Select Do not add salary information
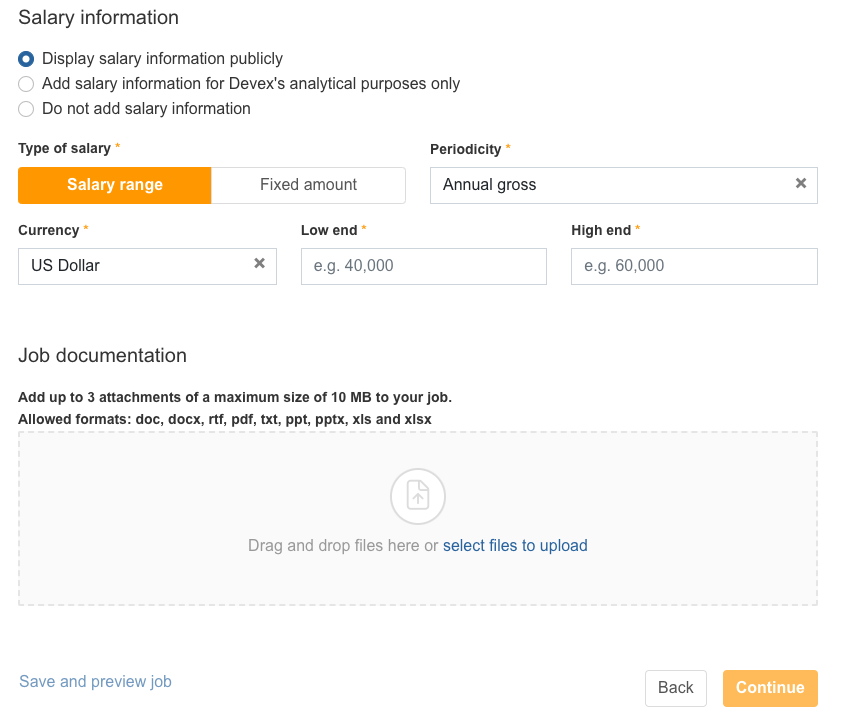The height and width of the screenshot is (717, 842). (26, 109)
